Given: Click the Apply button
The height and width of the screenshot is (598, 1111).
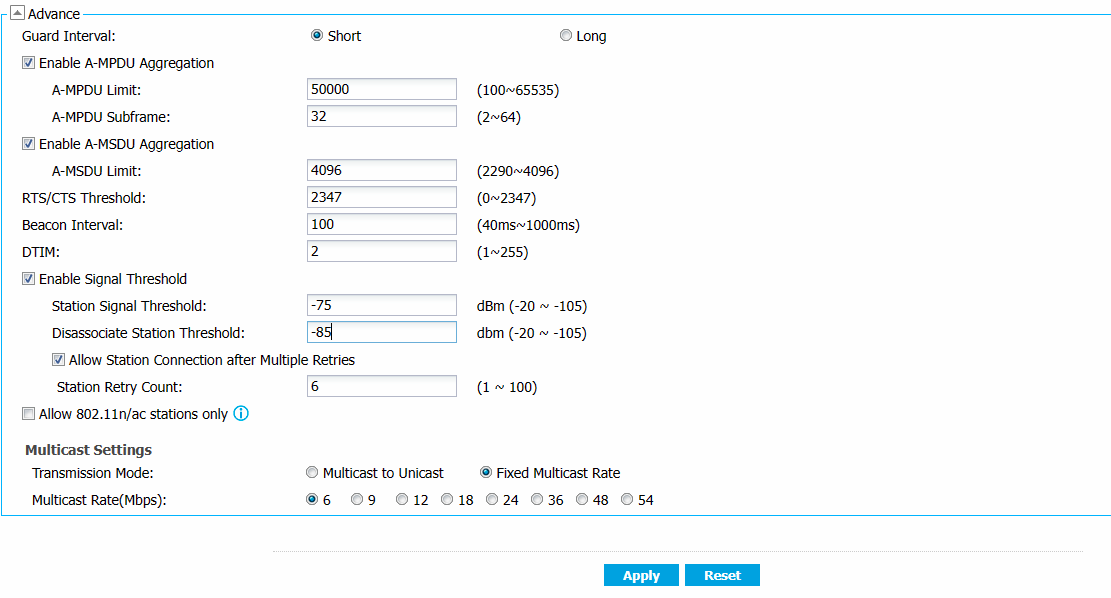Looking at the screenshot, I should click(641, 575).
